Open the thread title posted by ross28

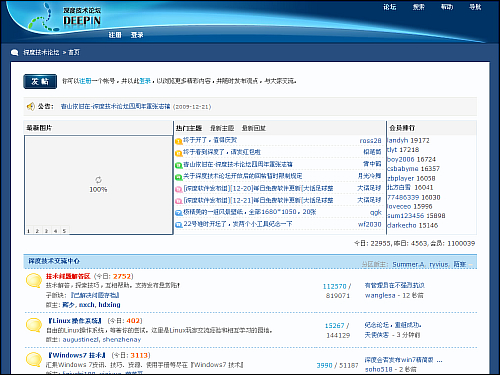(x=210, y=140)
